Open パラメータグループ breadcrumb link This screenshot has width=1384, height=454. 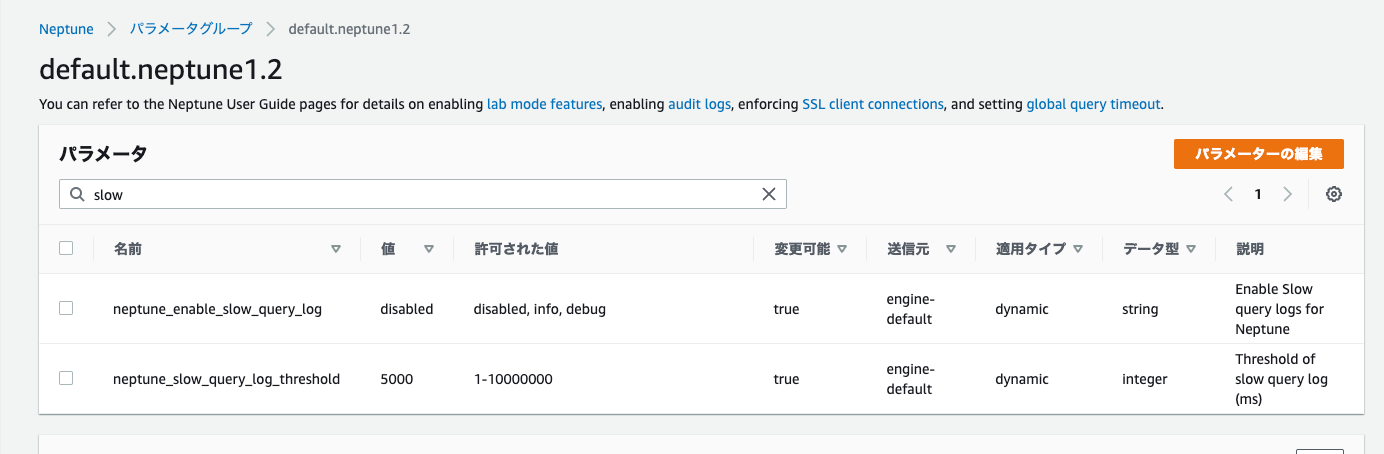[191, 29]
